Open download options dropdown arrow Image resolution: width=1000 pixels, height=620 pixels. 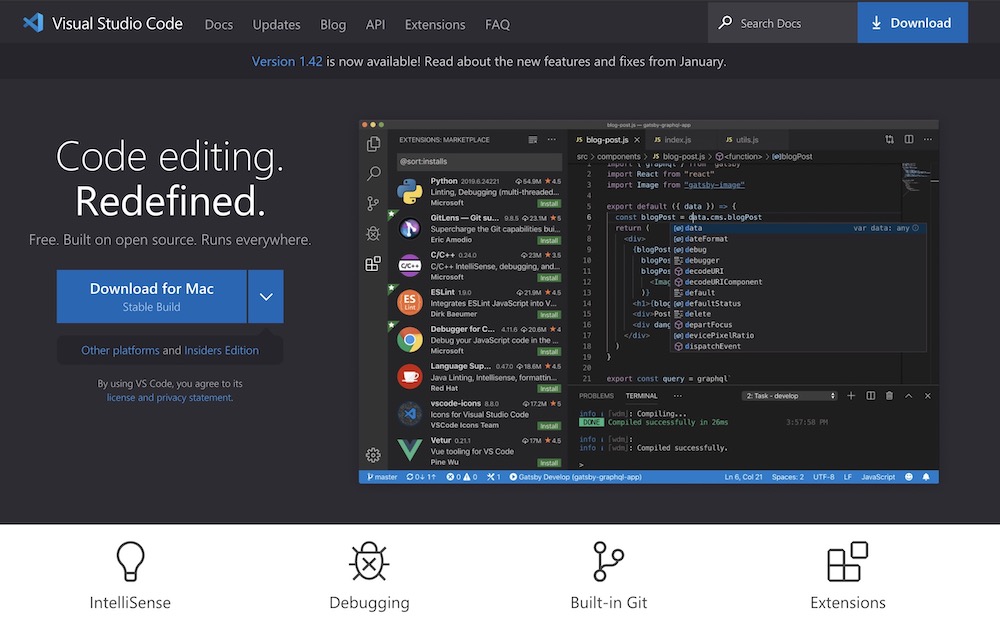point(266,296)
